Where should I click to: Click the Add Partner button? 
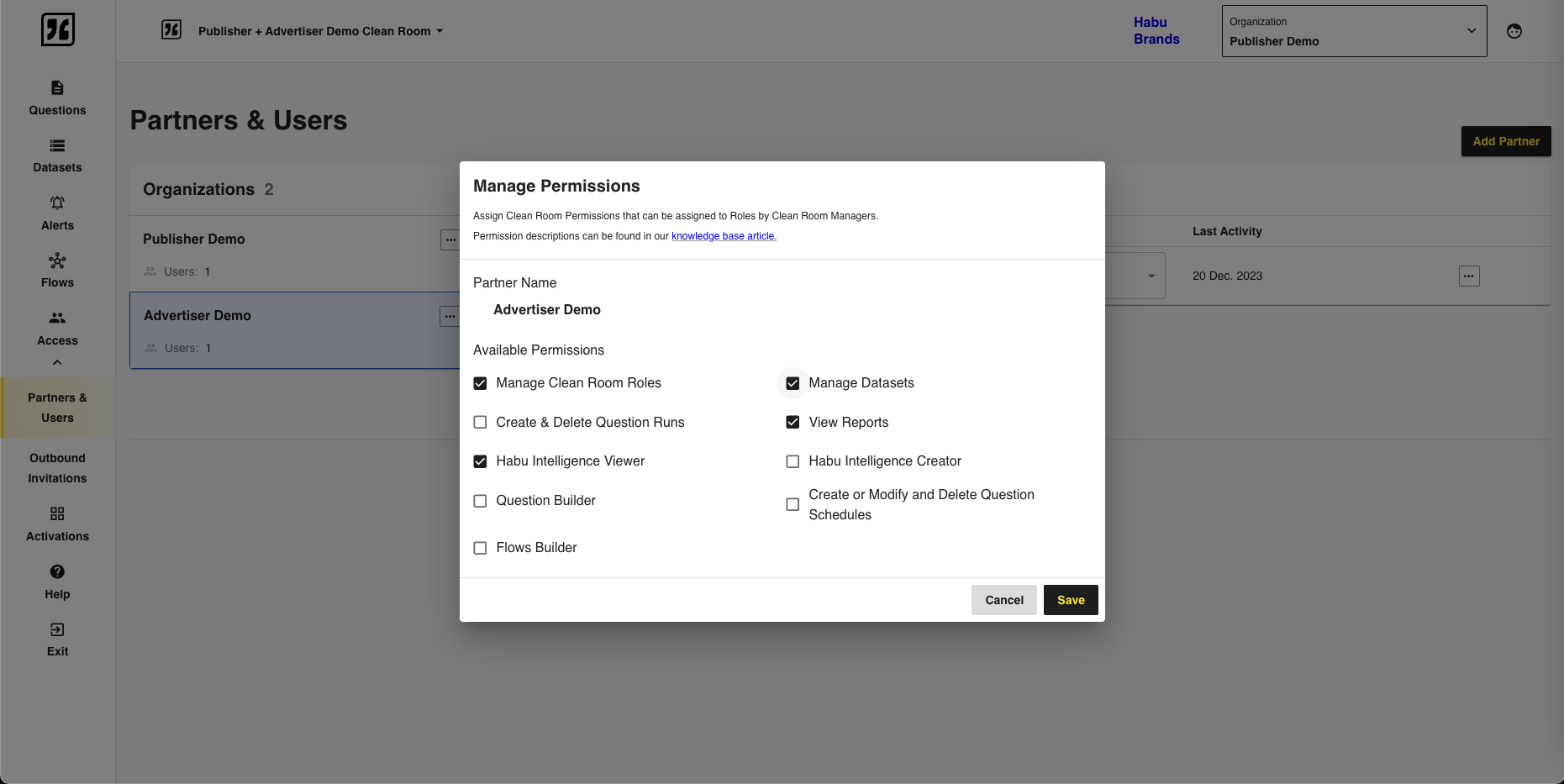click(1506, 141)
